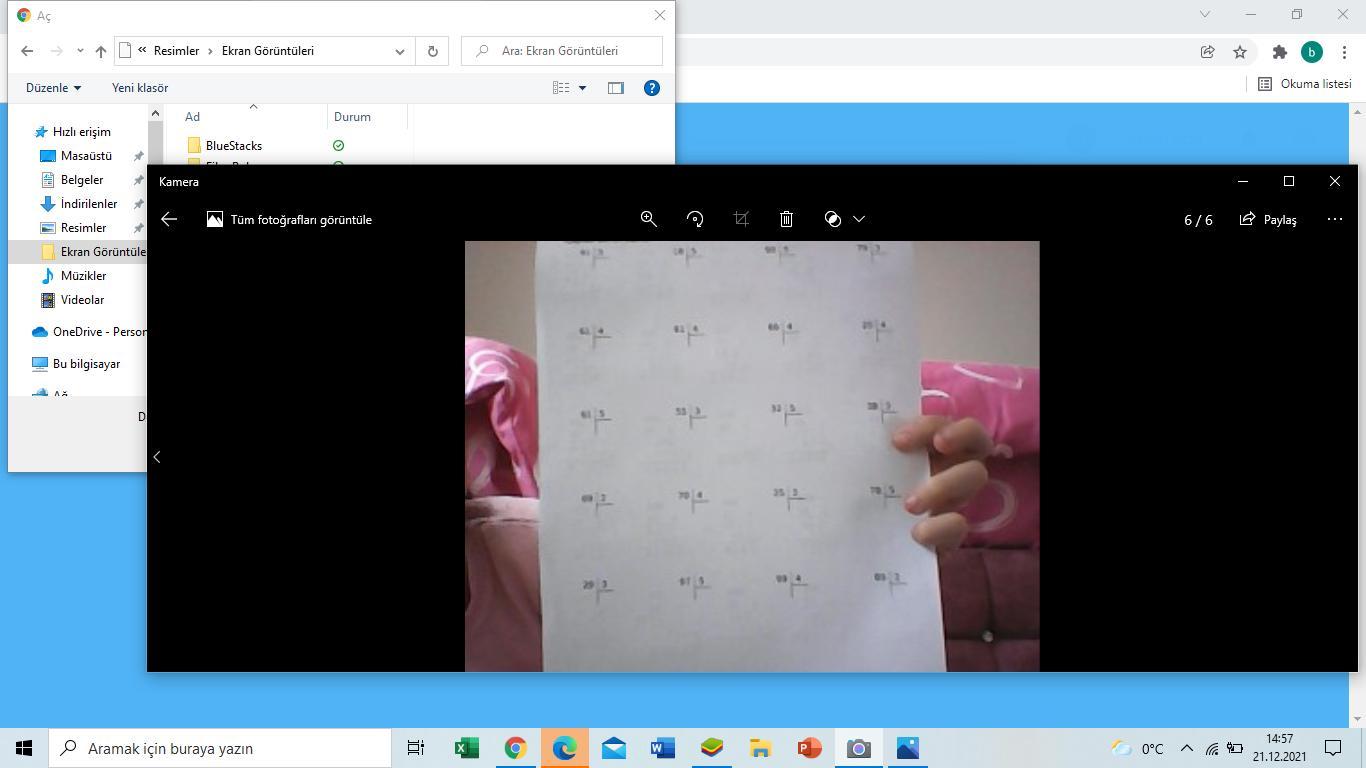Show hidden system tray icons
The height and width of the screenshot is (768, 1366).
pos(1187,748)
